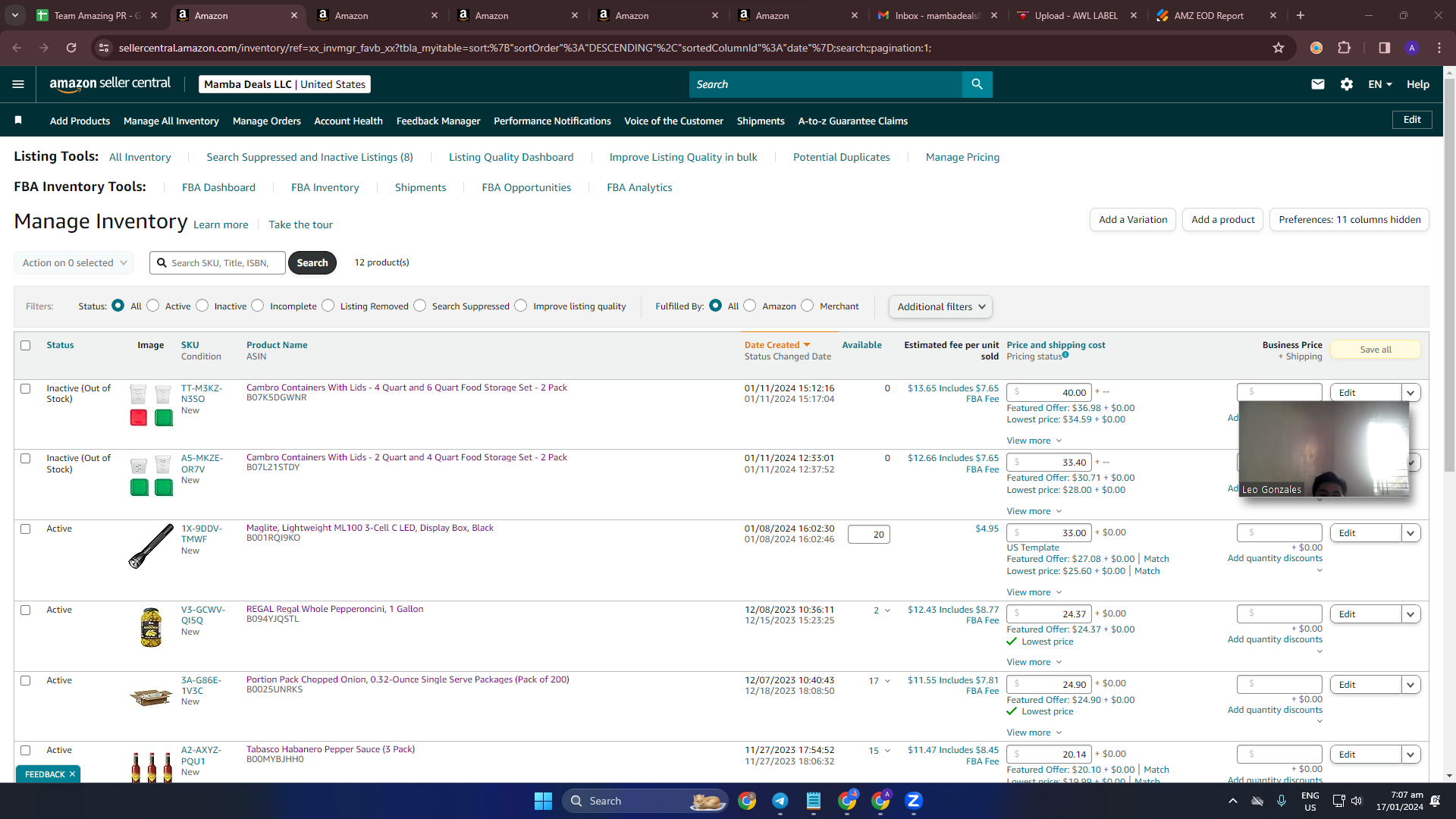The image size is (1456, 819).
Task: Click the pricing status info icon
Action: [1065, 355]
